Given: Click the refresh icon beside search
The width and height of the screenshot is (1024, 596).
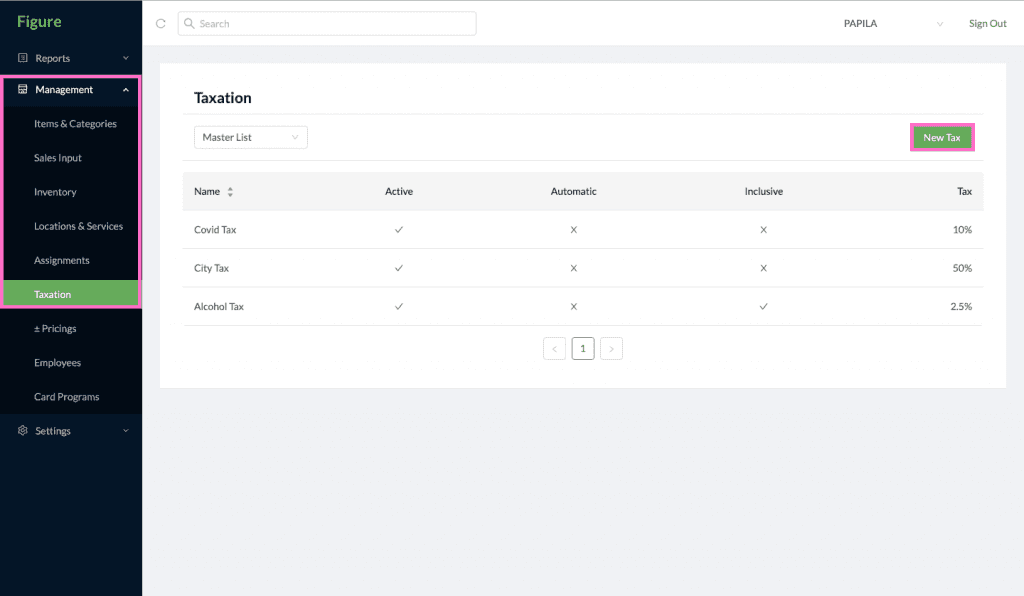Looking at the screenshot, I should point(161,24).
